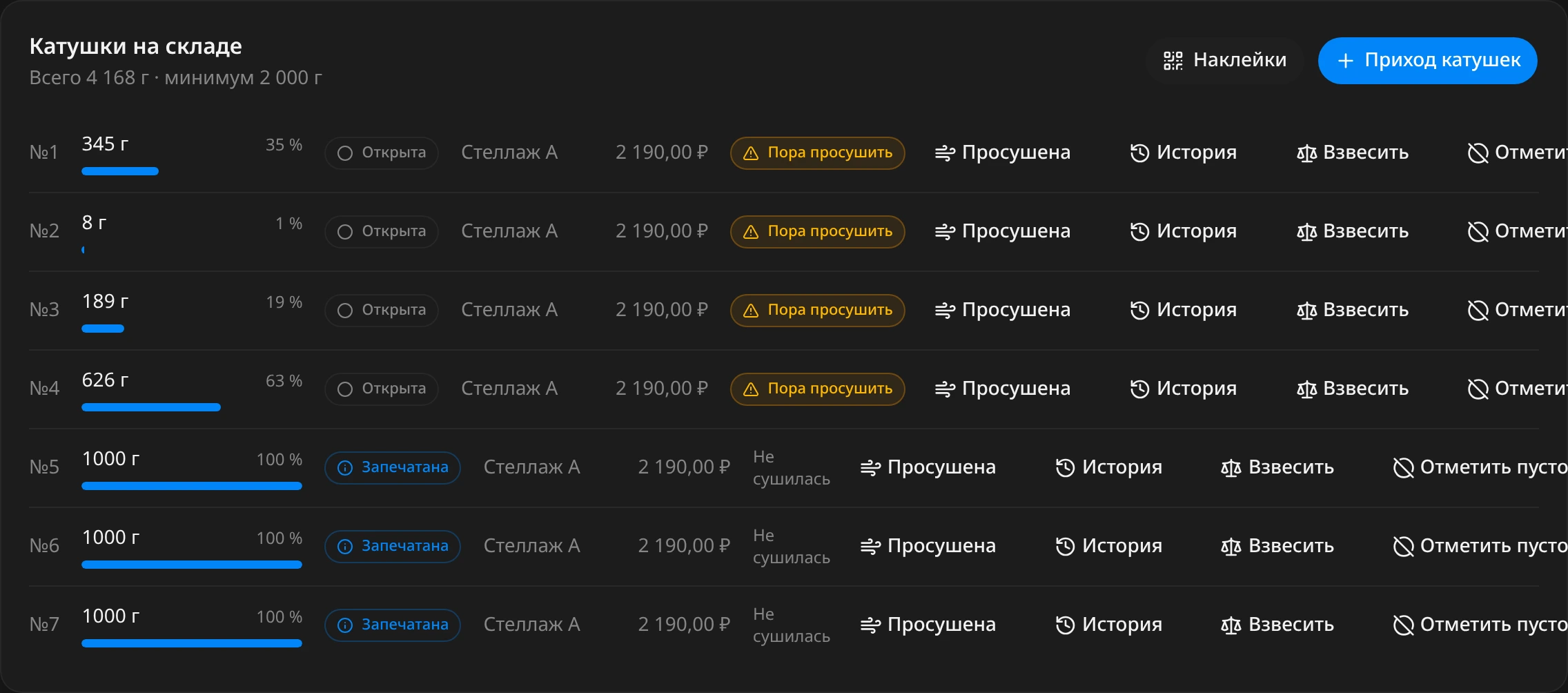Click the empty-mark icon for spool №5
This screenshot has width=1568, height=693.
click(x=1403, y=467)
